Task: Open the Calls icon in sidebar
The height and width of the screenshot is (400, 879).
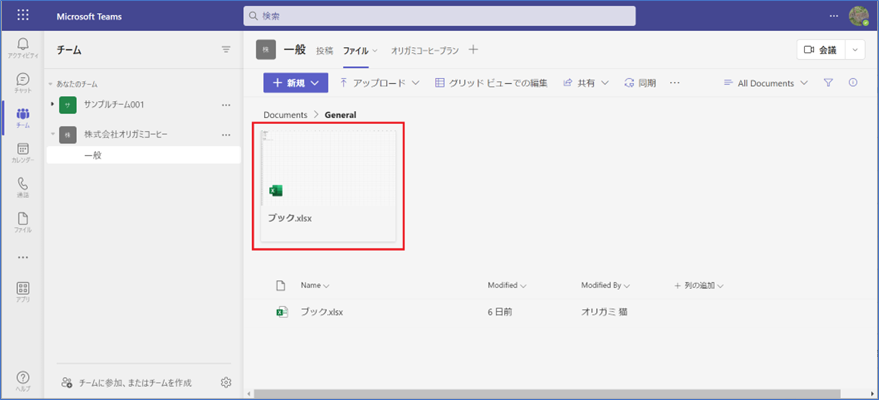Action: coord(22,187)
